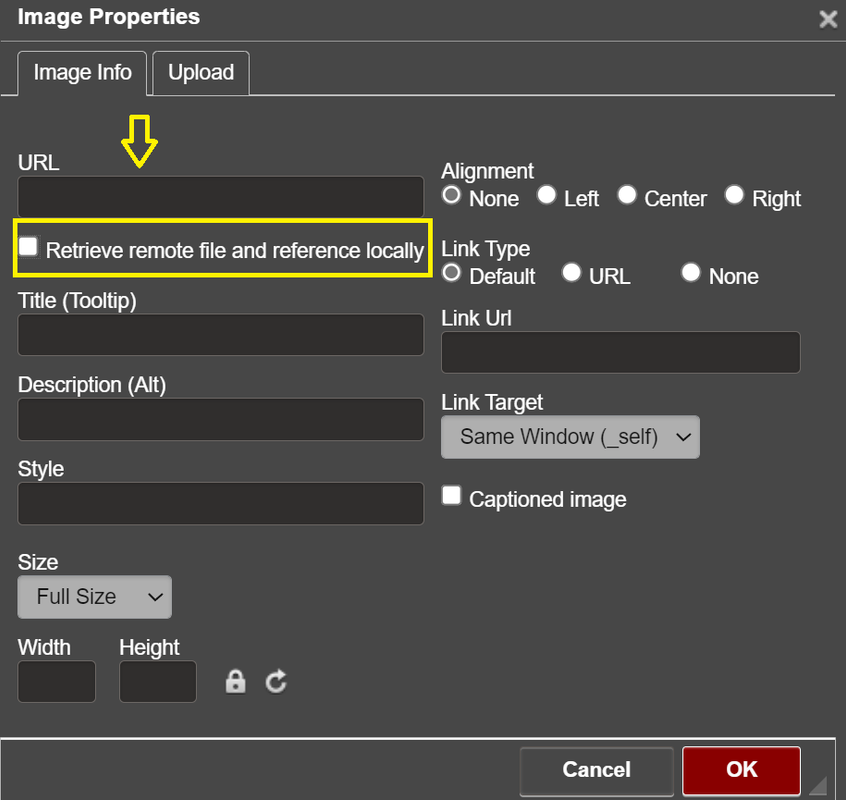Click the Cancel button
The width and height of the screenshot is (846, 800).
coord(597,770)
